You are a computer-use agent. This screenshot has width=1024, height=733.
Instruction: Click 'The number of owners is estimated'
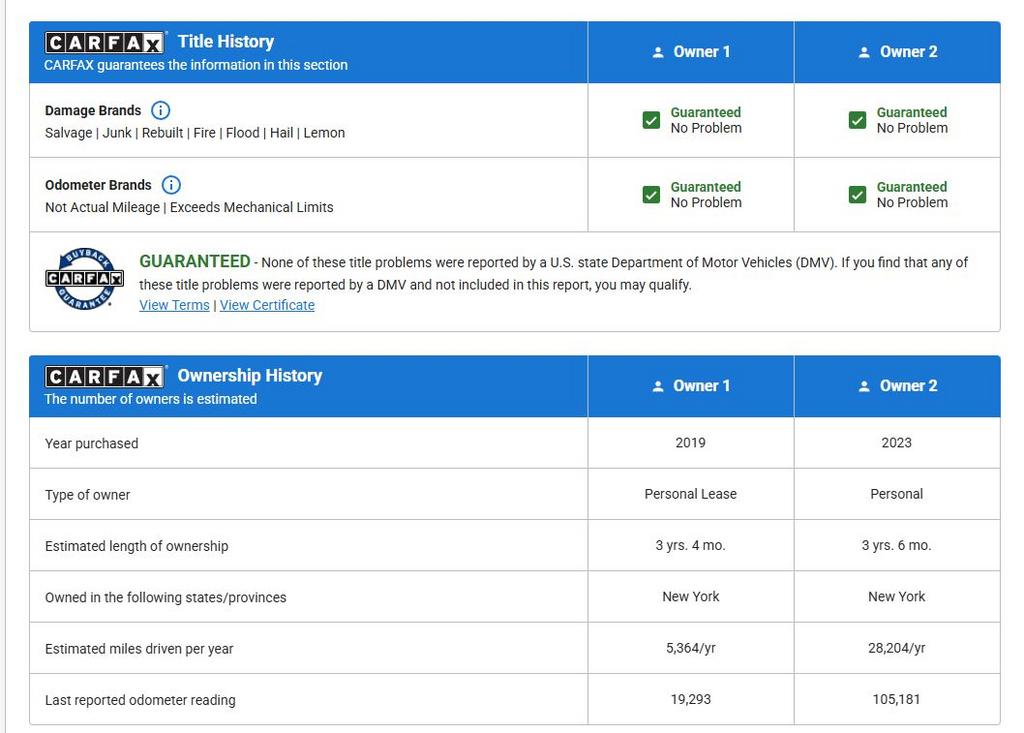(151, 399)
